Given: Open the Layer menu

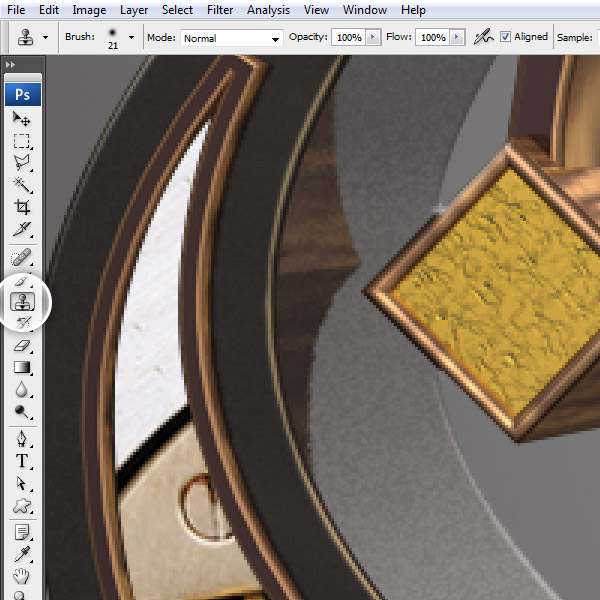Looking at the screenshot, I should 134,10.
